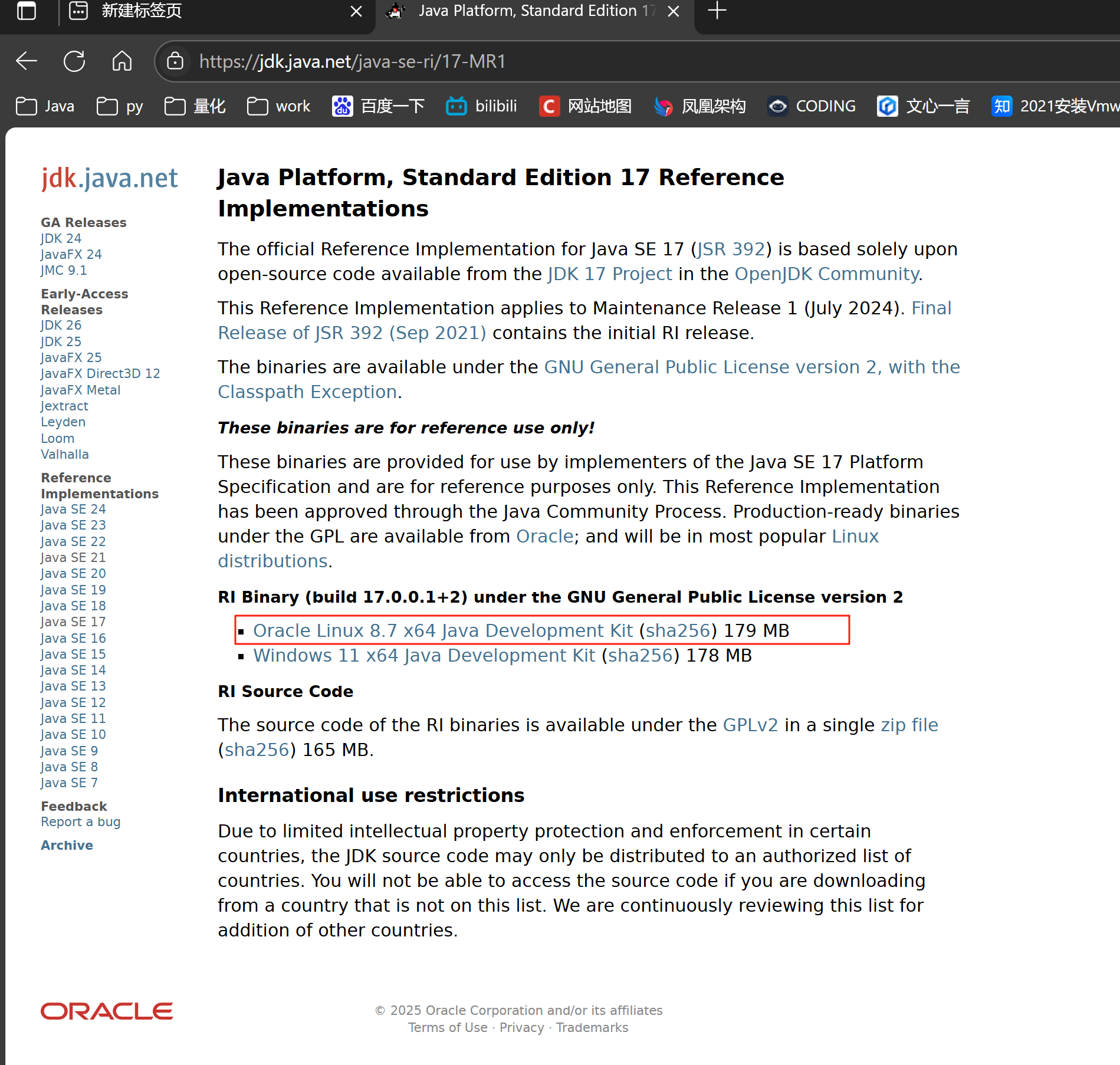The width and height of the screenshot is (1120, 1065).
Task: Open the JDK 17 Project link
Action: pyautogui.click(x=610, y=274)
